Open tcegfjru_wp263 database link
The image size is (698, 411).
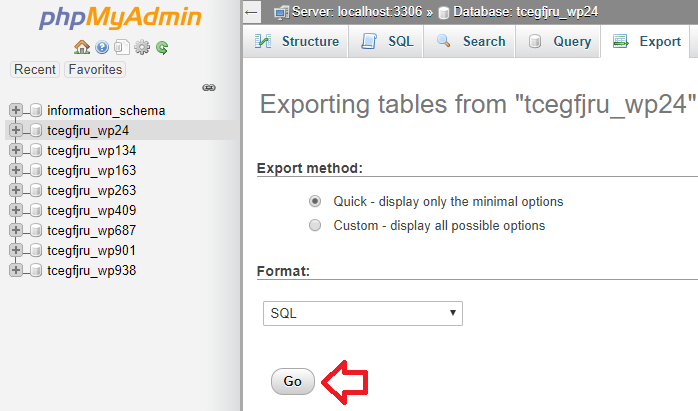pos(92,191)
